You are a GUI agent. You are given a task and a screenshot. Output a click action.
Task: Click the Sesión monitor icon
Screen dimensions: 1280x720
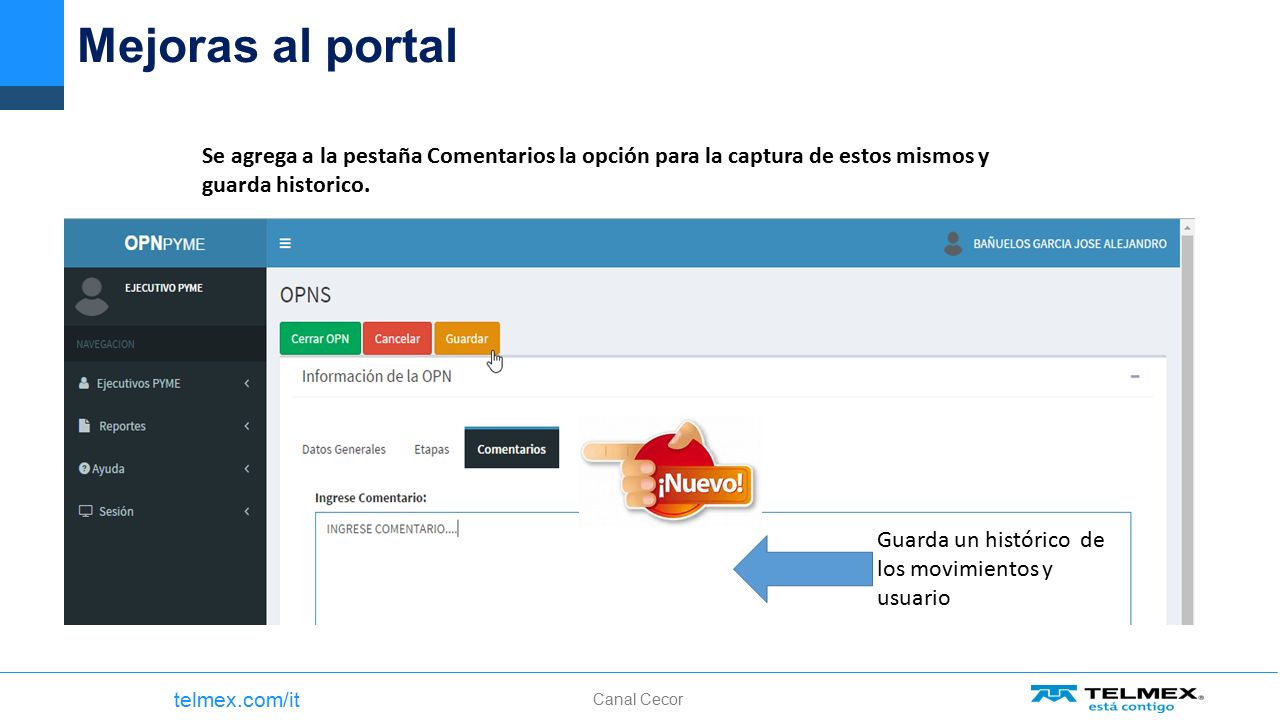point(85,511)
